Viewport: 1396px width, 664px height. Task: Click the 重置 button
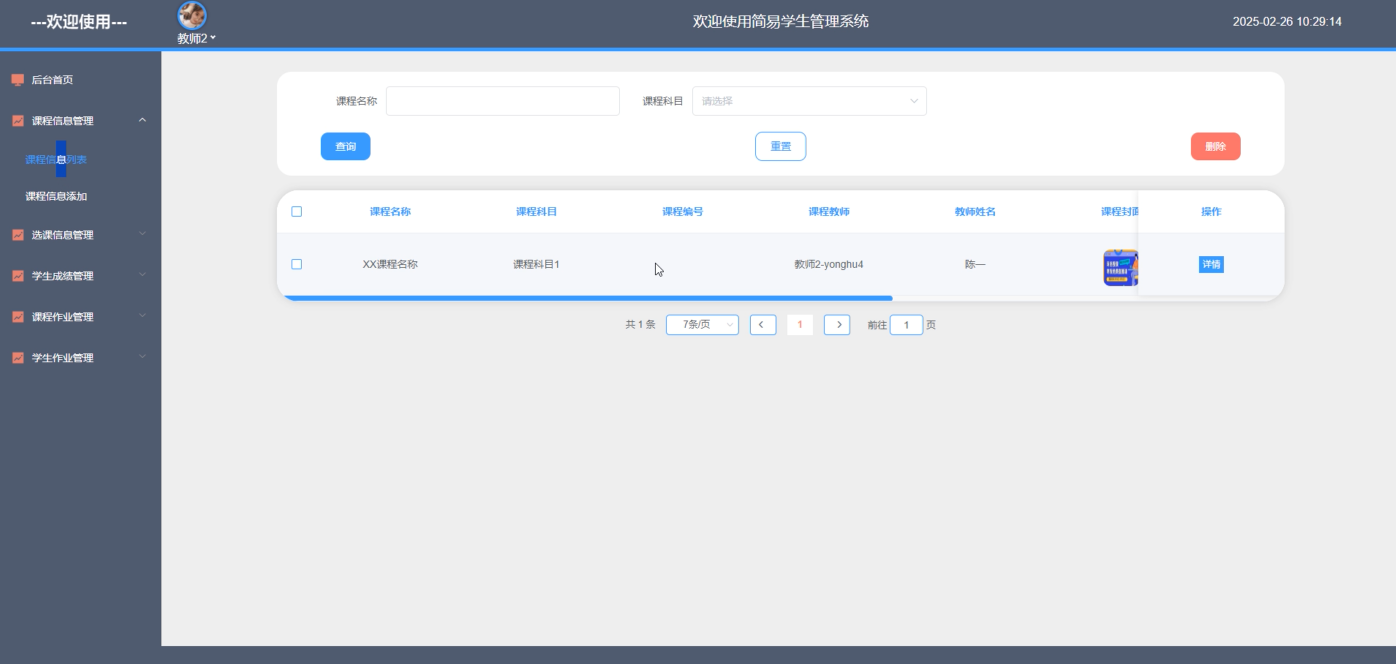pyautogui.click(x=780, y=146)
